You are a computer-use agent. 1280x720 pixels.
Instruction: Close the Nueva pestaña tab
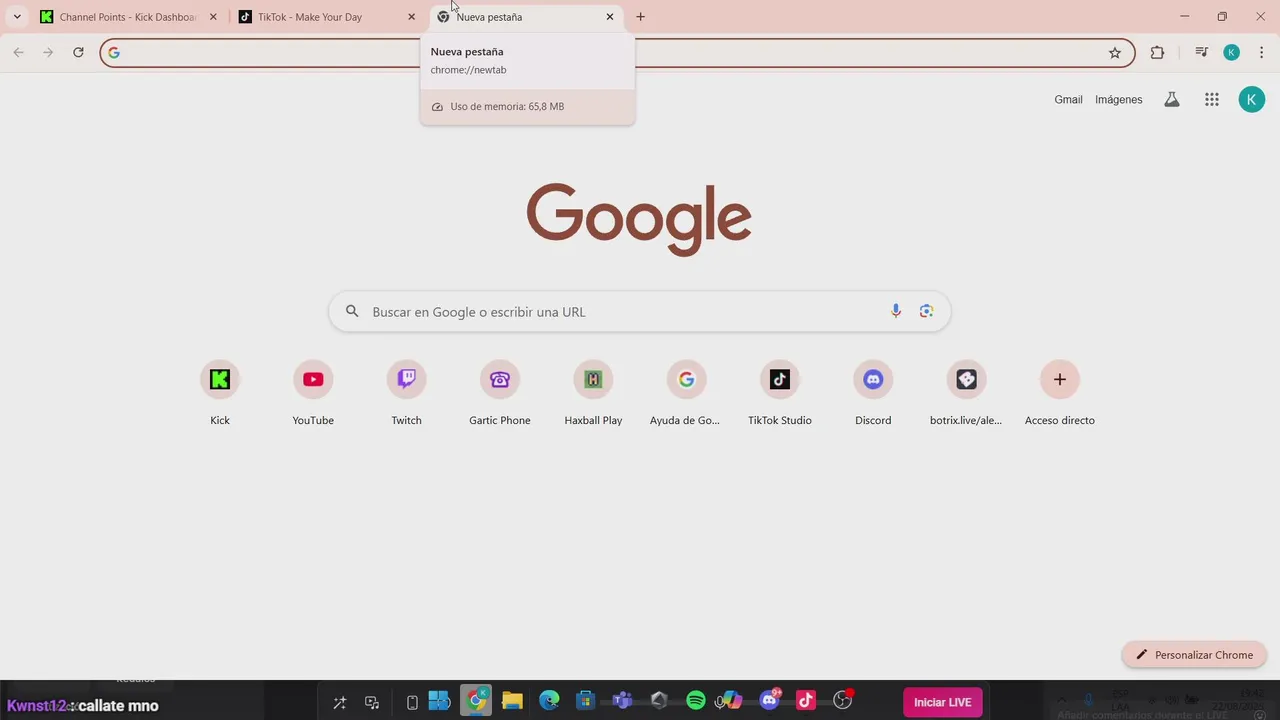point(610,17)
